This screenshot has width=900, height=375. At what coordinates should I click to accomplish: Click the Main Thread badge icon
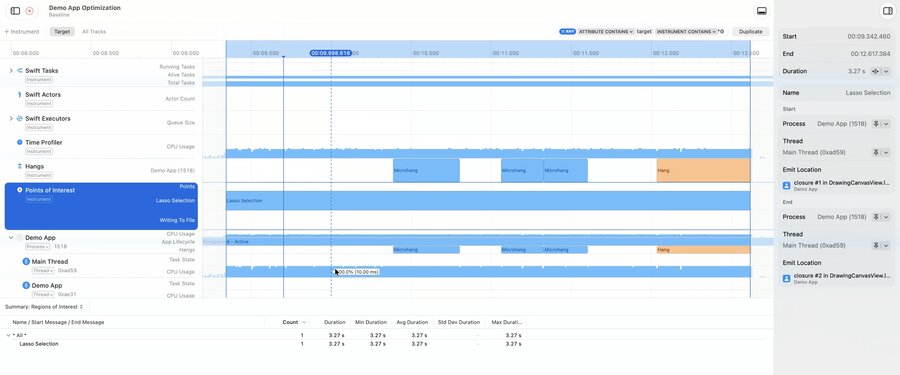click(26, 261)
